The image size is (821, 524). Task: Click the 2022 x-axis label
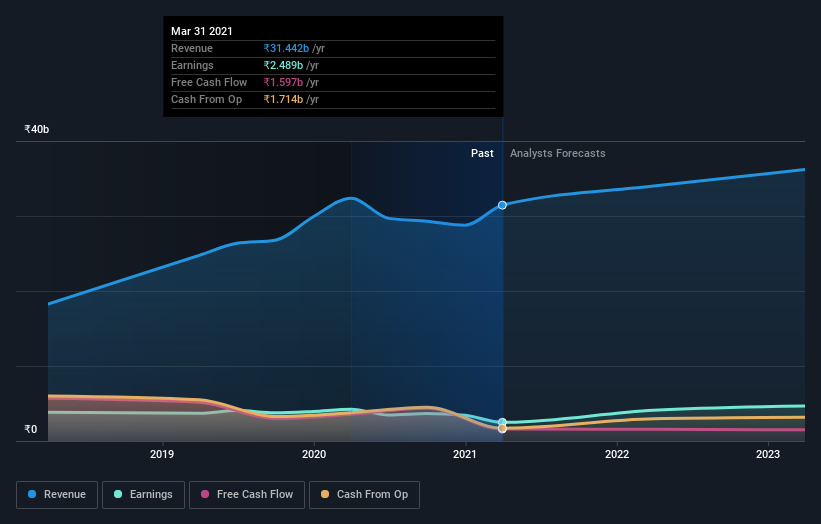tap(617, 454)
